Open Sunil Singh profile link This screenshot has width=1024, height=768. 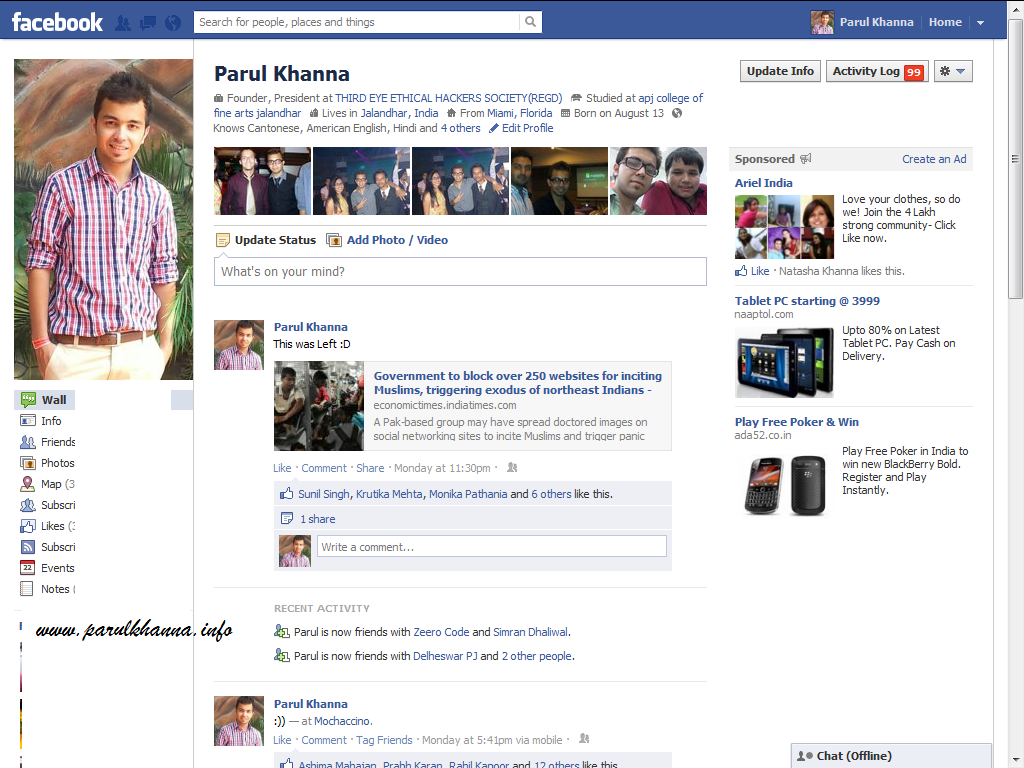point(324,494)
